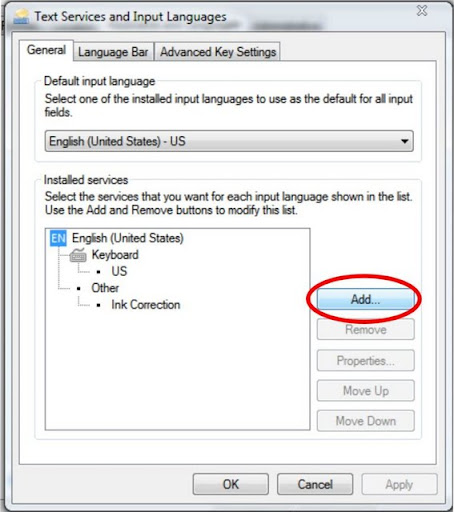Screen dimensions: 454x512
Task: Select English (United States) in services list
Action: [128, 238]
